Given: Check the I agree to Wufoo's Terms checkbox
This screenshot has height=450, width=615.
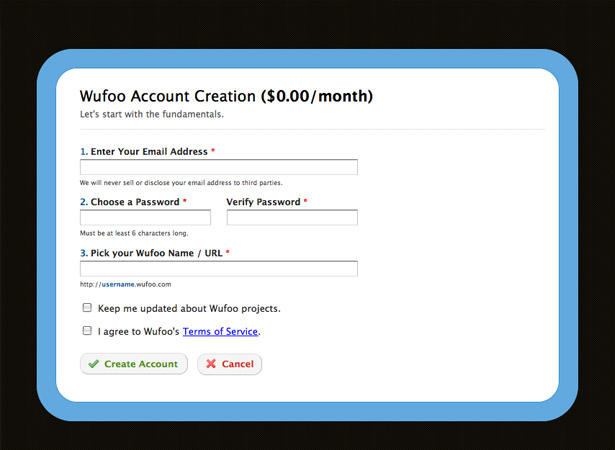Looking at the screenshot, I should click(87, 331).
